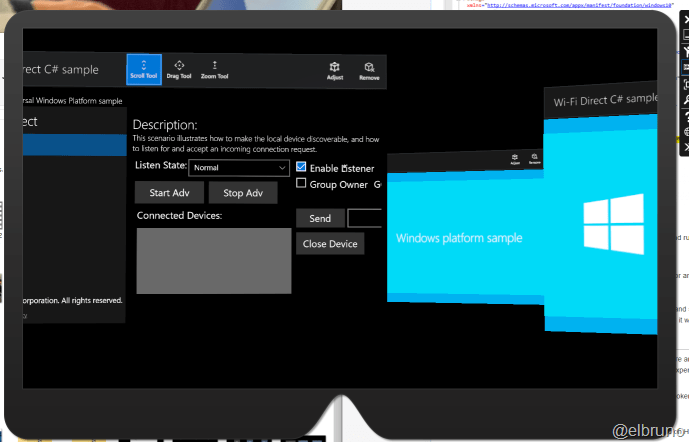Select the highlighted blue scenario in the left list

pos(73,146)
